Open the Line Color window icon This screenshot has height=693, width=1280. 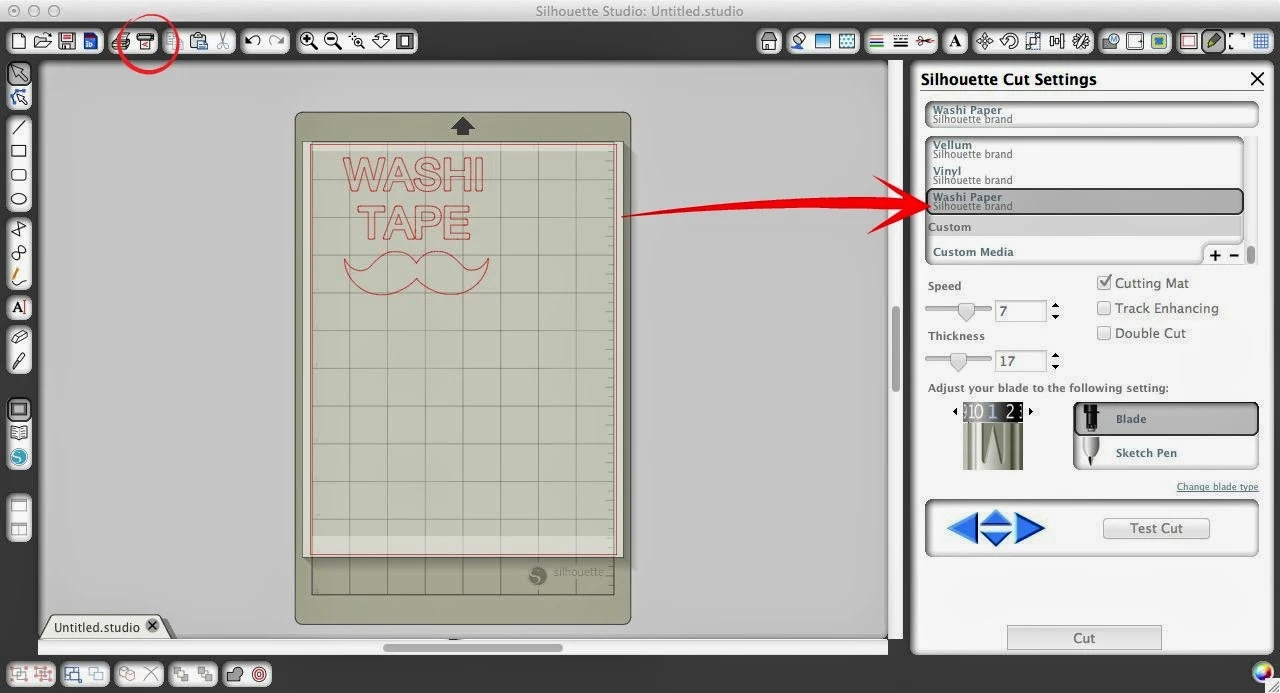pyautogui.click(x=876, y=41)
